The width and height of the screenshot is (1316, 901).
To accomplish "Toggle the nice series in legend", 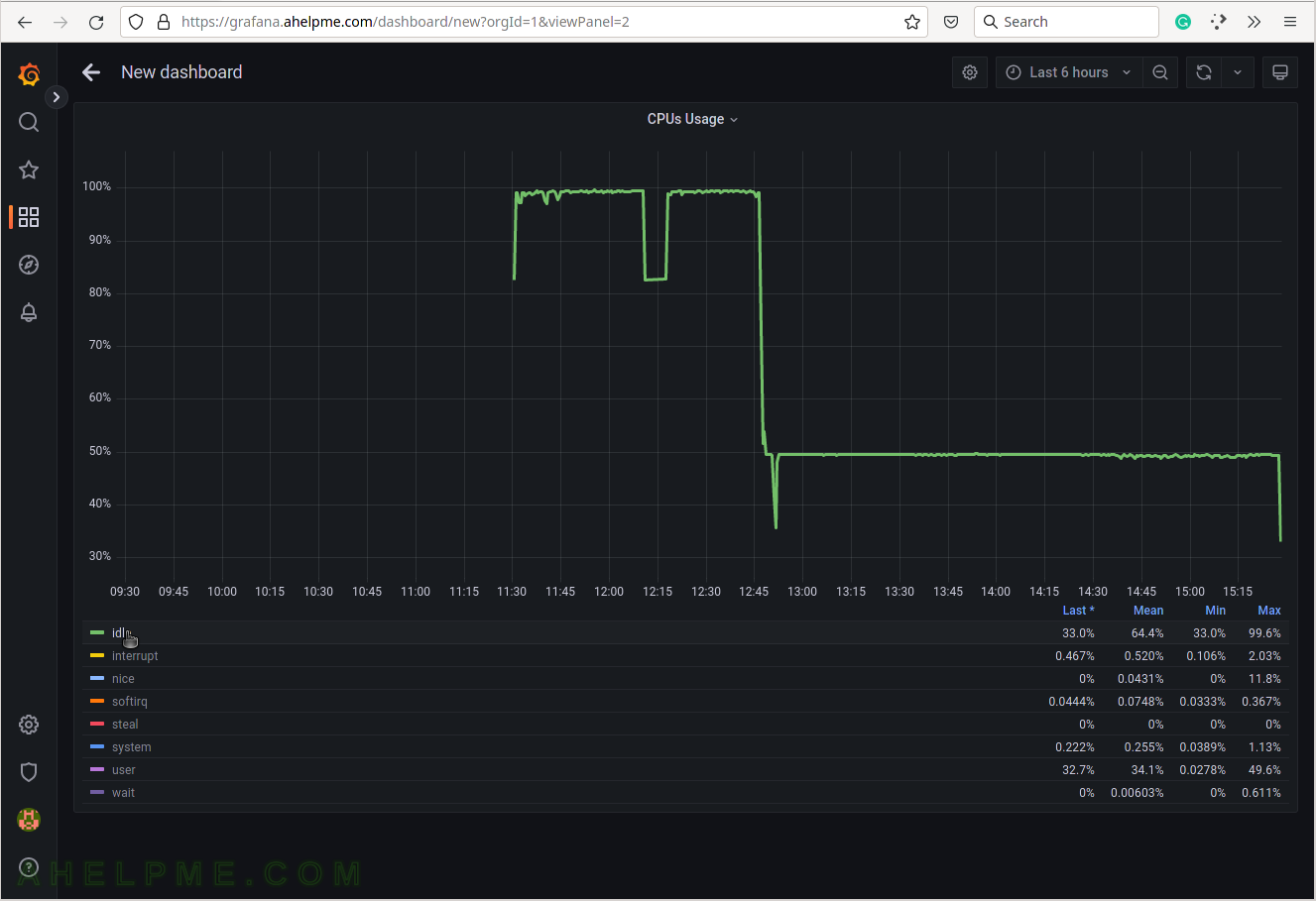I will pyautogui.click(x=123, y=679).
